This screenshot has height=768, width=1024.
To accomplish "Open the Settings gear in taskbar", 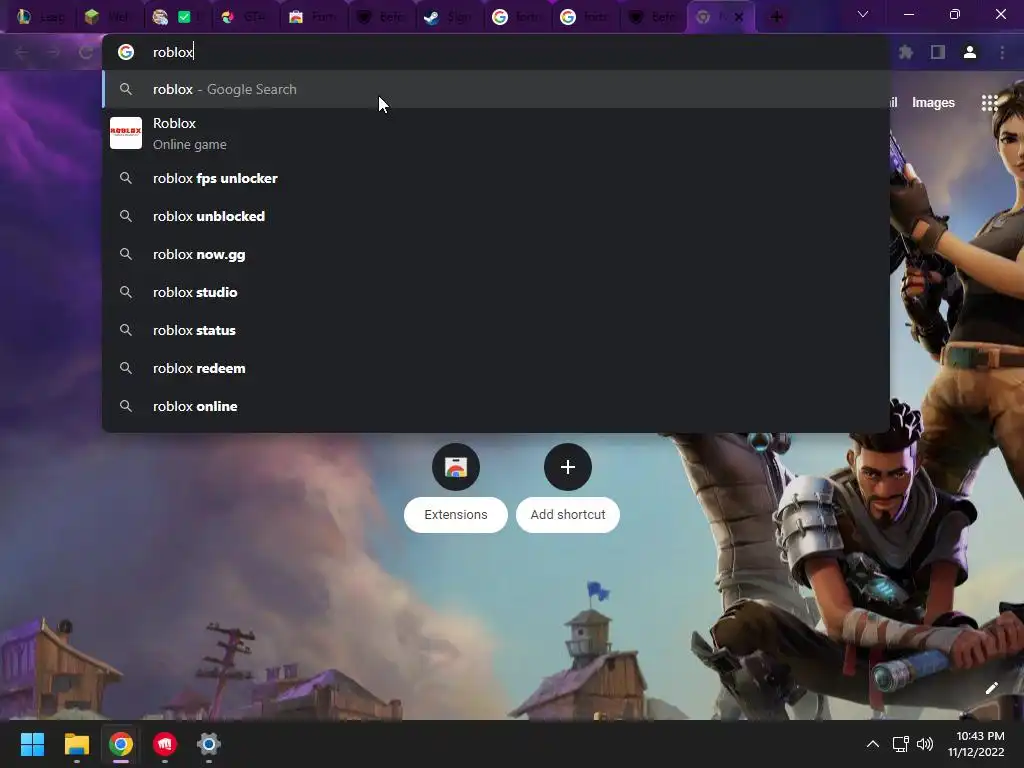I will [x=208, y=744].
